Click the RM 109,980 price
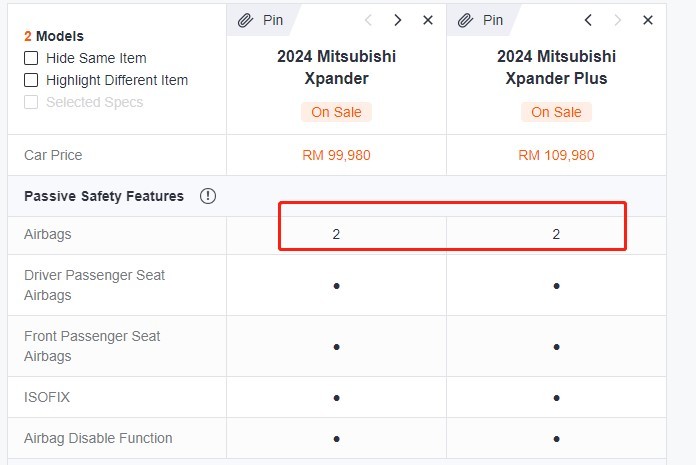The image size is (696, 465). [556, 155]
